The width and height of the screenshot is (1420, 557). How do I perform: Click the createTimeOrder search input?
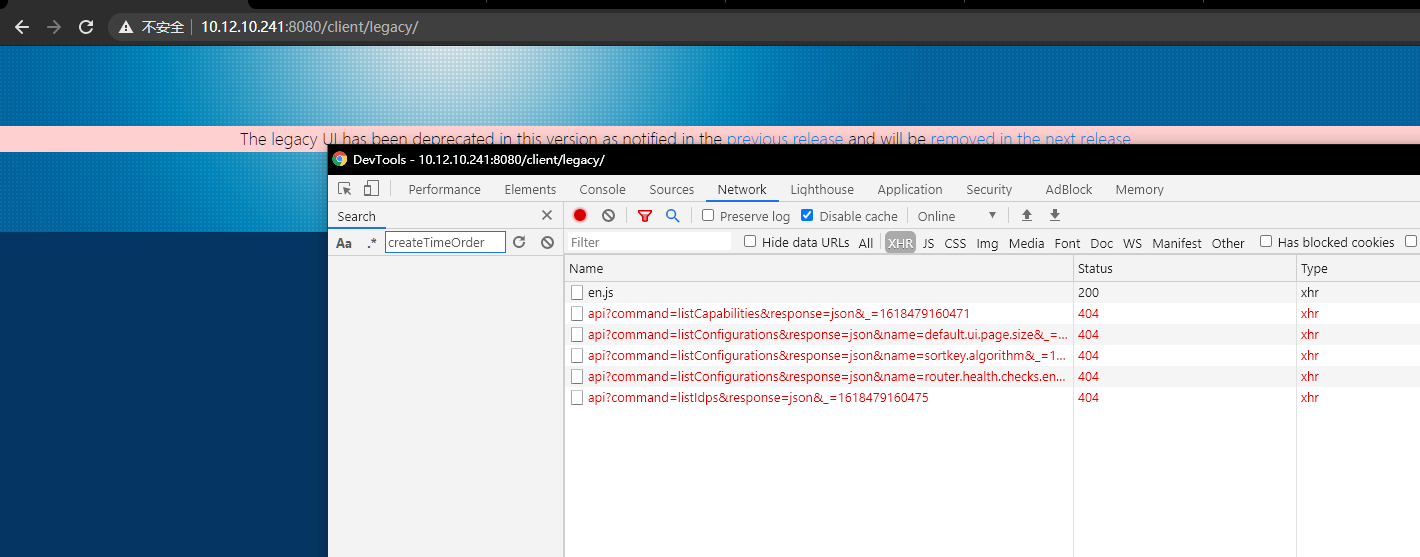pos(445,242)
